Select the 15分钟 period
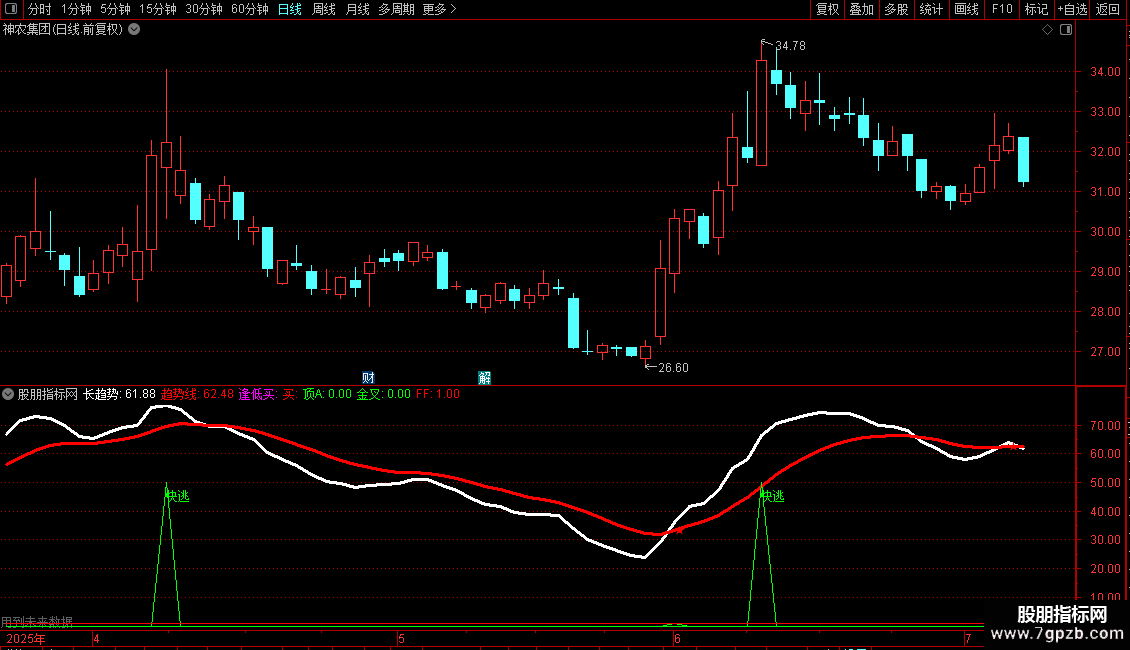1130x650 pixels. point(157,9)
